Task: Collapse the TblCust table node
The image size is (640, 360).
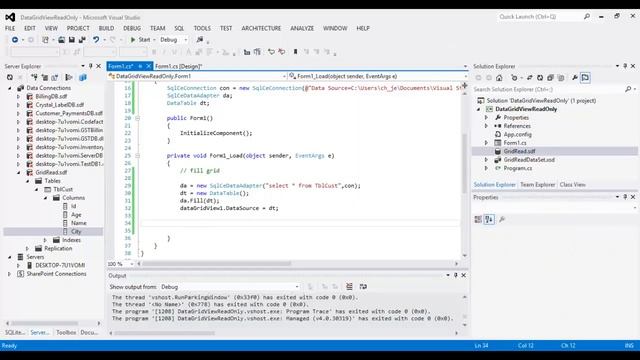Action: point(37,189)
